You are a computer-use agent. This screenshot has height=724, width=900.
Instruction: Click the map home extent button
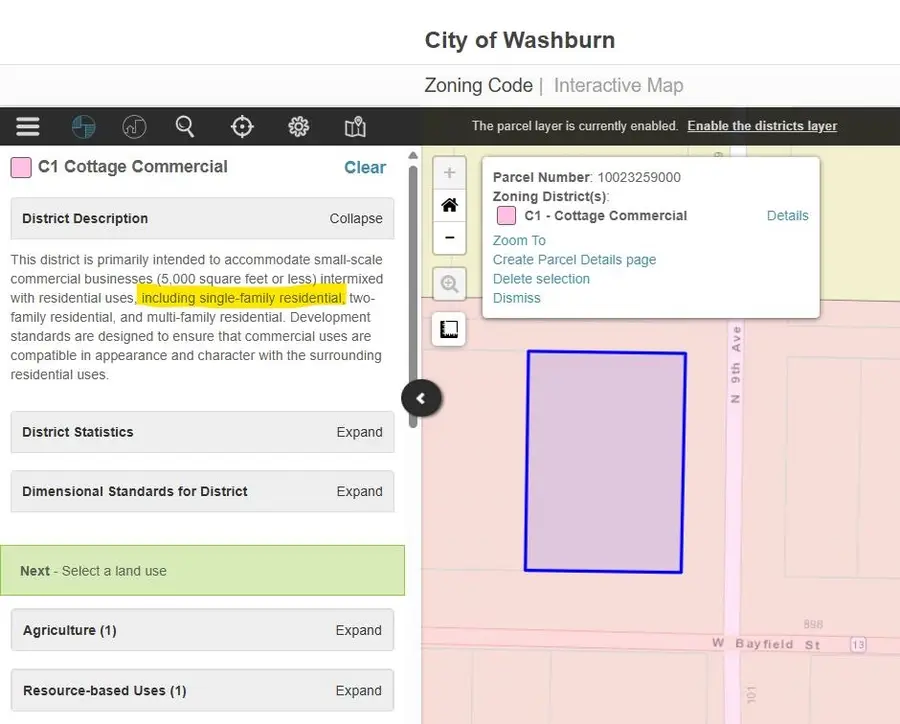point(449,205)
